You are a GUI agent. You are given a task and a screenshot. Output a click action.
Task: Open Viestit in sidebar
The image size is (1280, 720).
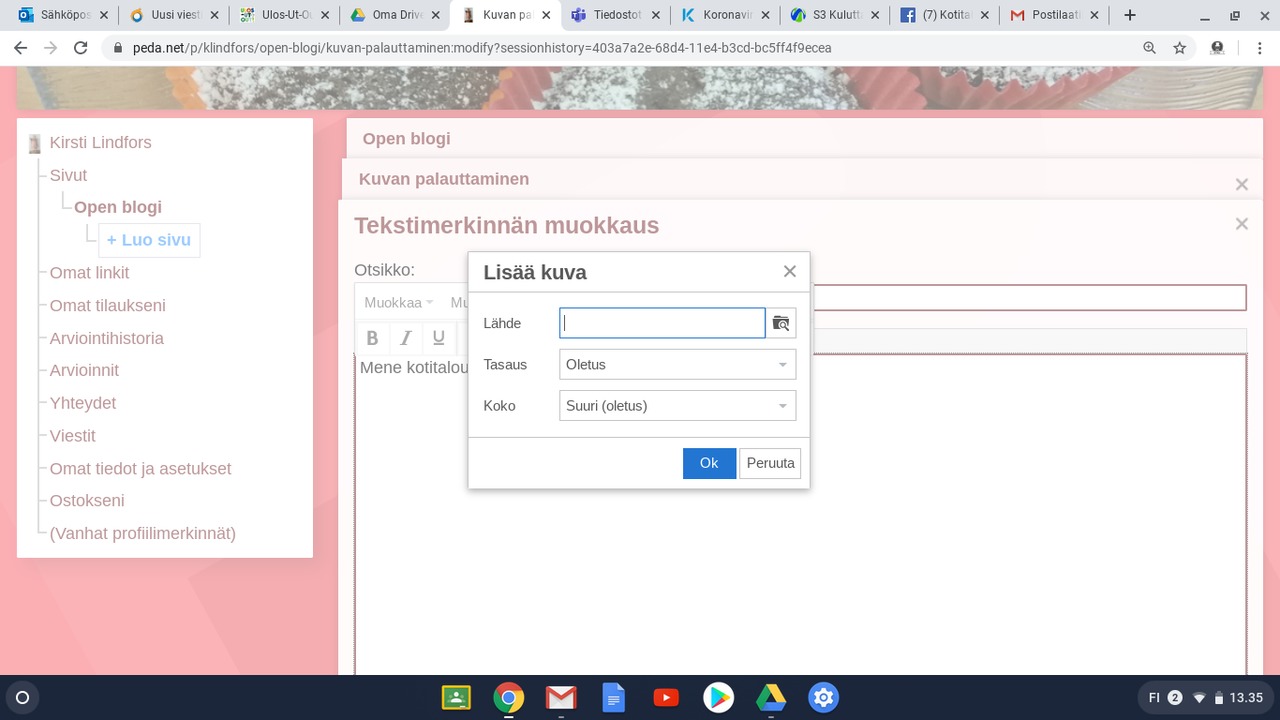pyautogui.click(x=73, y=435)
